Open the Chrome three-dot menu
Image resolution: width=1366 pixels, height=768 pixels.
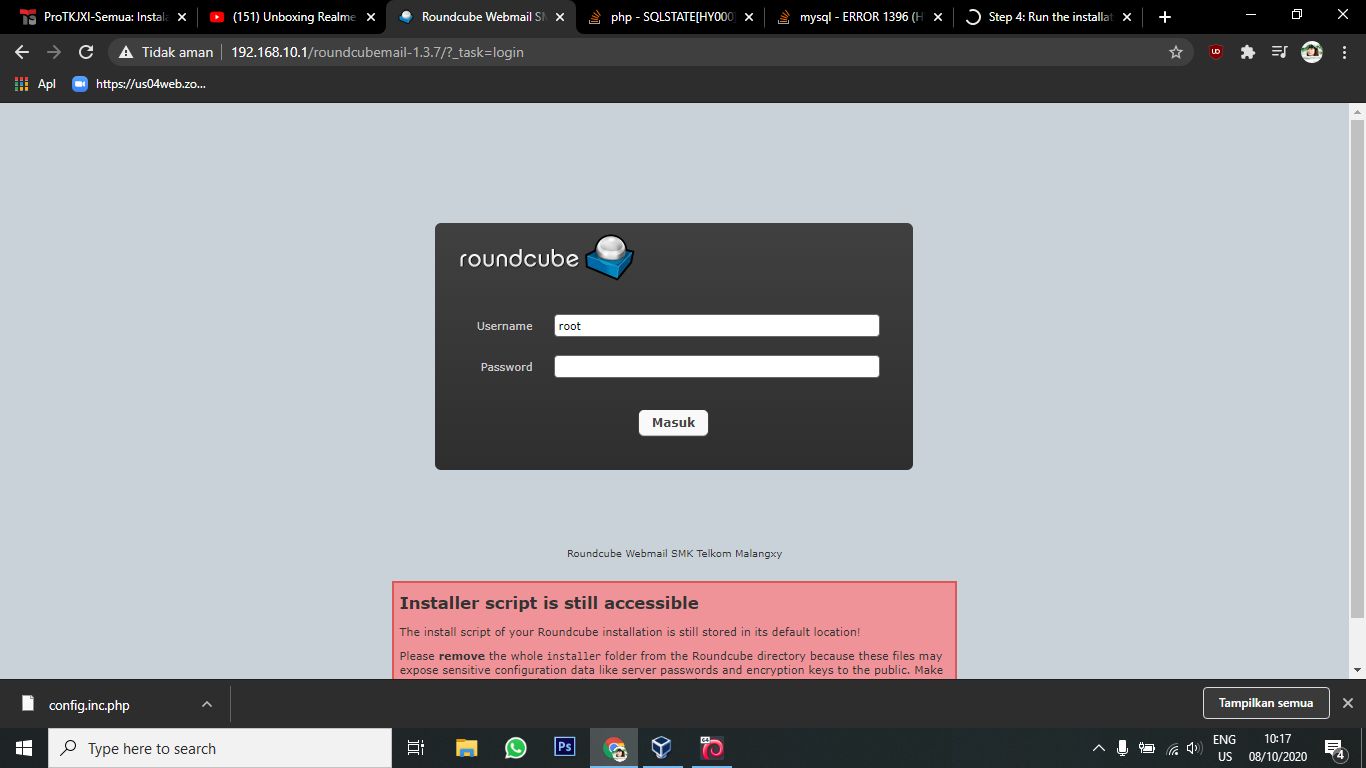(x=1343, y=52)
